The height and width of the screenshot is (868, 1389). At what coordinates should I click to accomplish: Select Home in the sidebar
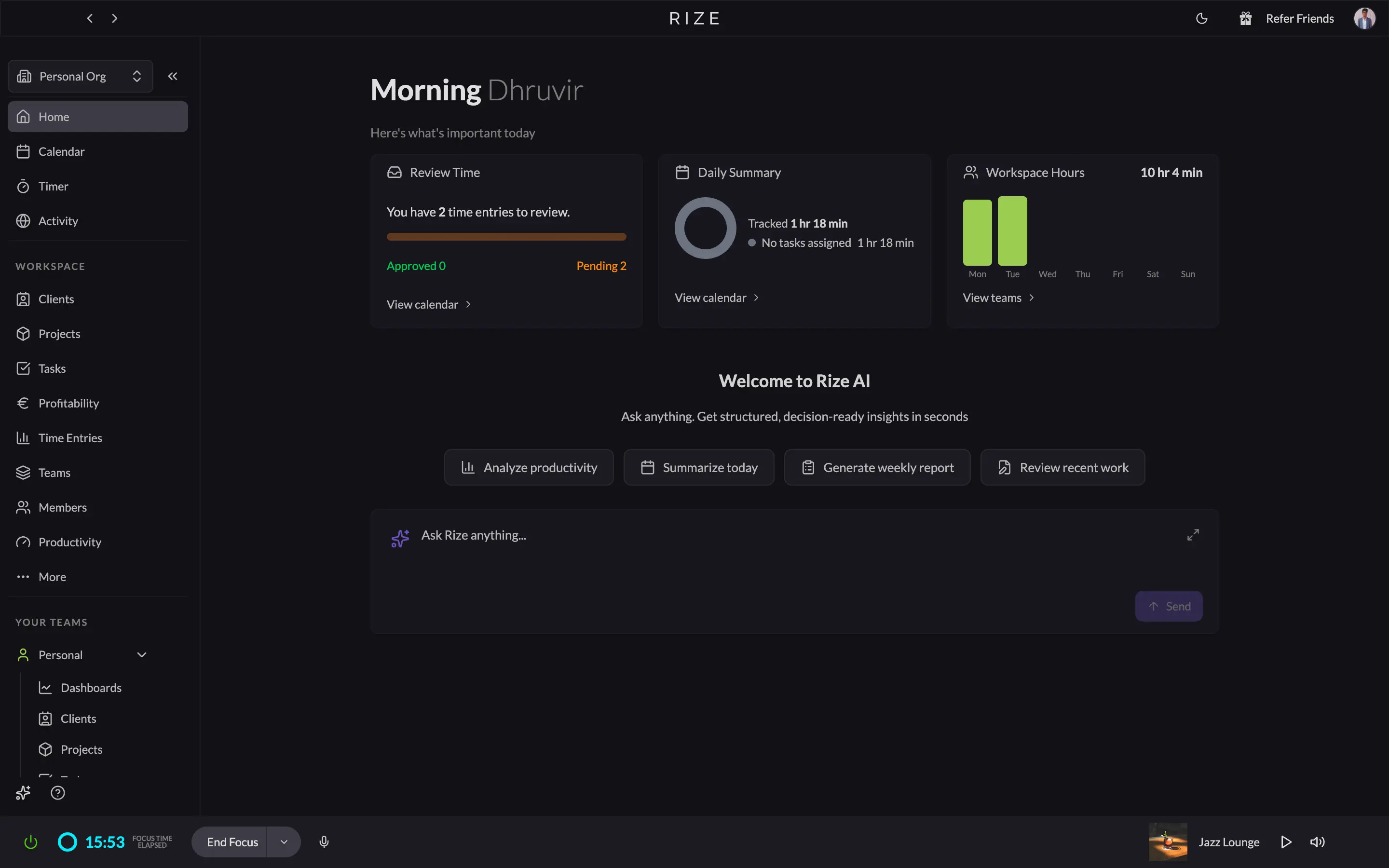(x=97, y=117)
